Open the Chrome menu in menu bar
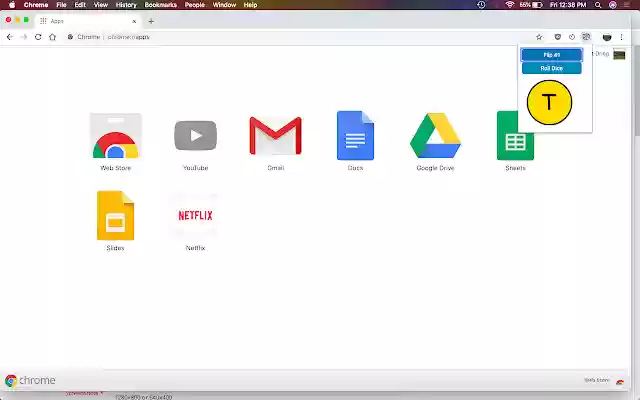Image resolution: width=640 pixels, height=400 pixels. [x=36, y=5]
